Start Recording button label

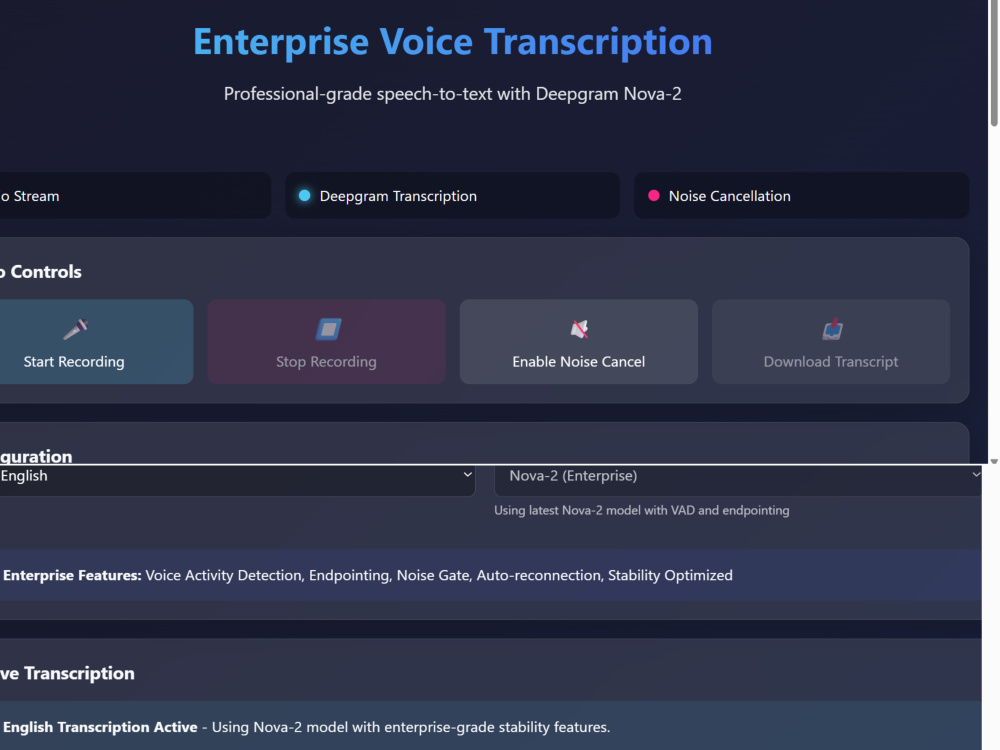pos(74,362)
